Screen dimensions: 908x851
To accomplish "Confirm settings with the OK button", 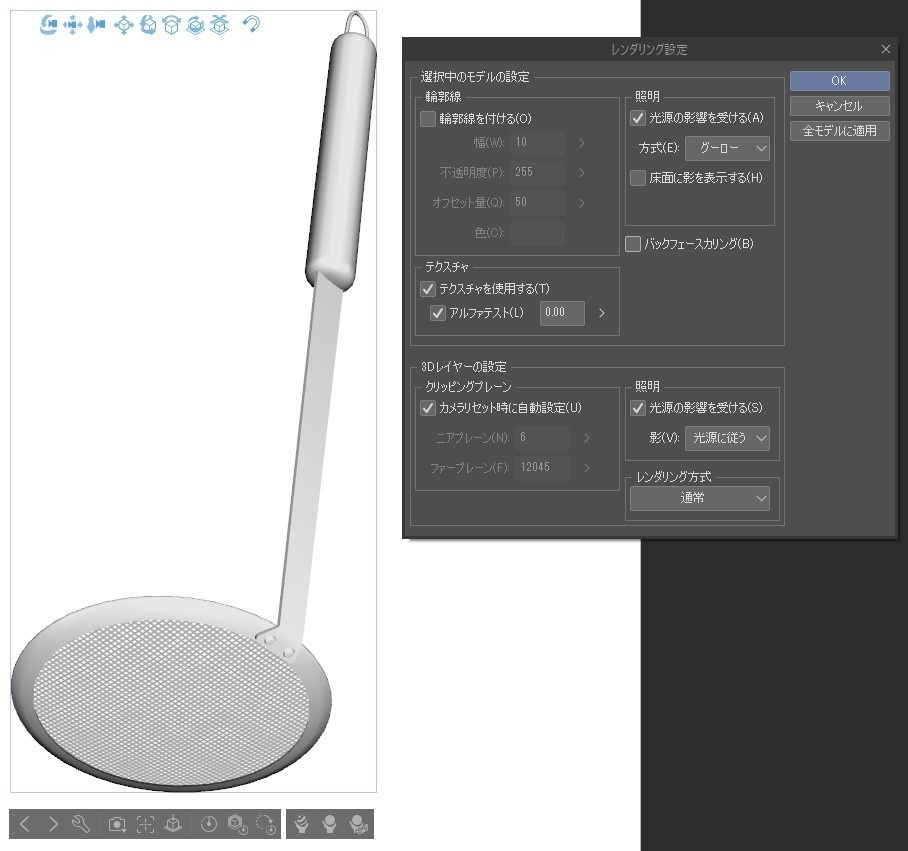I will coord(839,81).
